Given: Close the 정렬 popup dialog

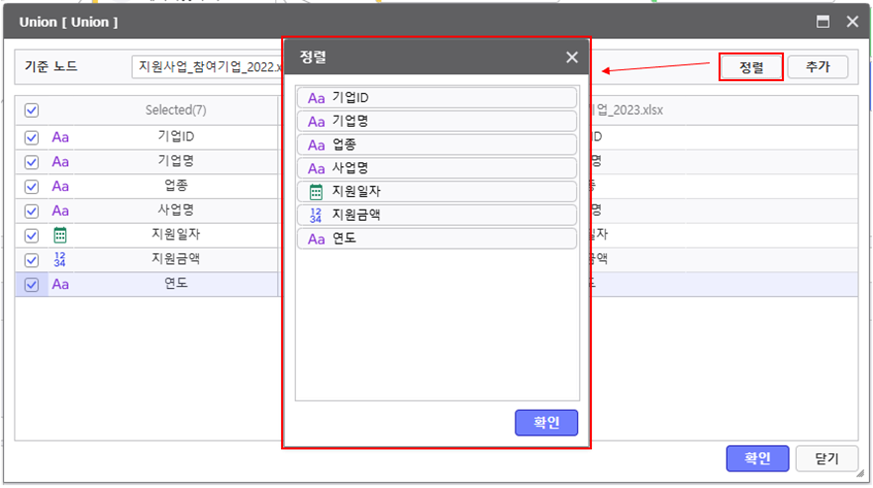Looking at the screenshot, I should pyautogui.click(x=572, y=58).
